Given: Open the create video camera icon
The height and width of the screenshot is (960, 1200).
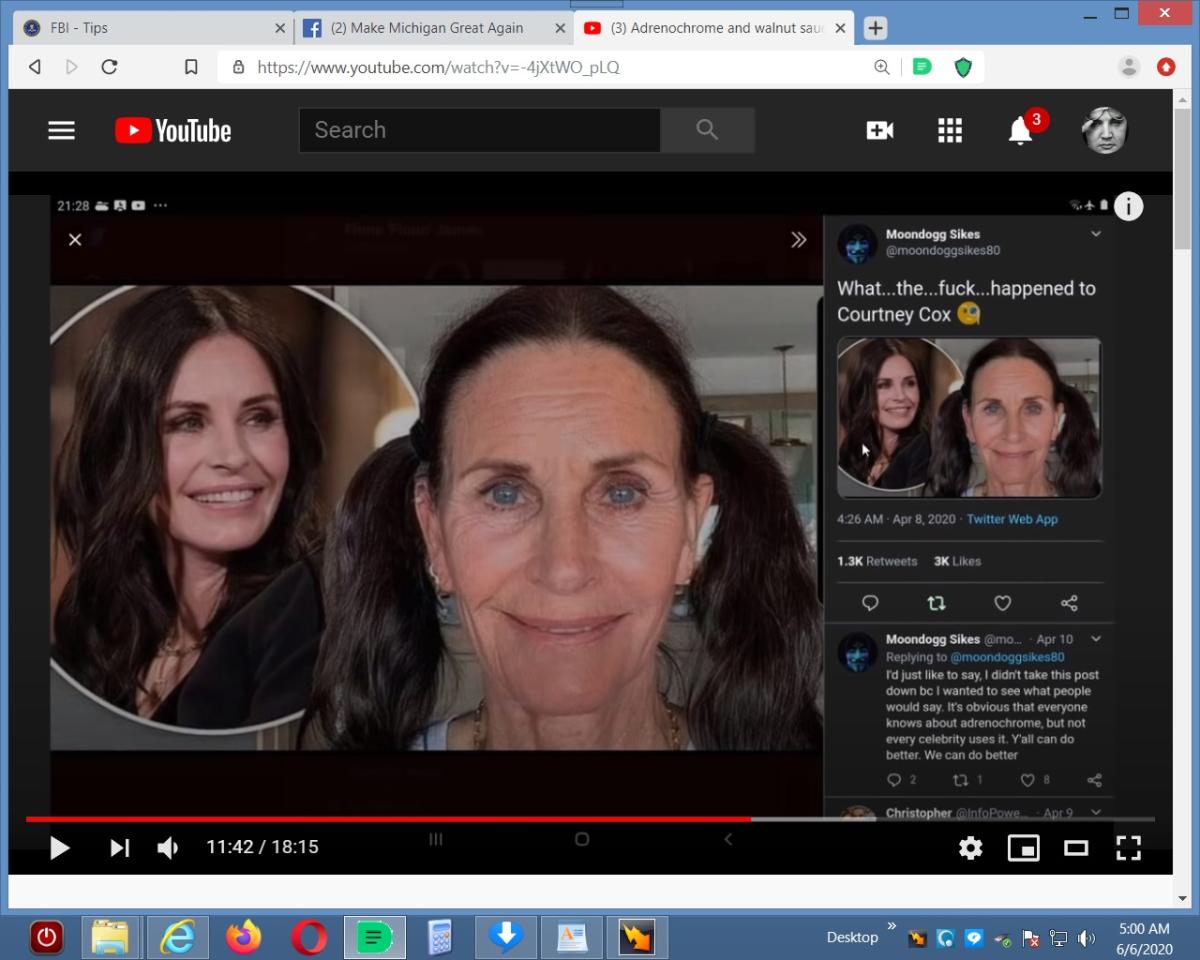Looking at the screenshot, I should coord(879,131).
